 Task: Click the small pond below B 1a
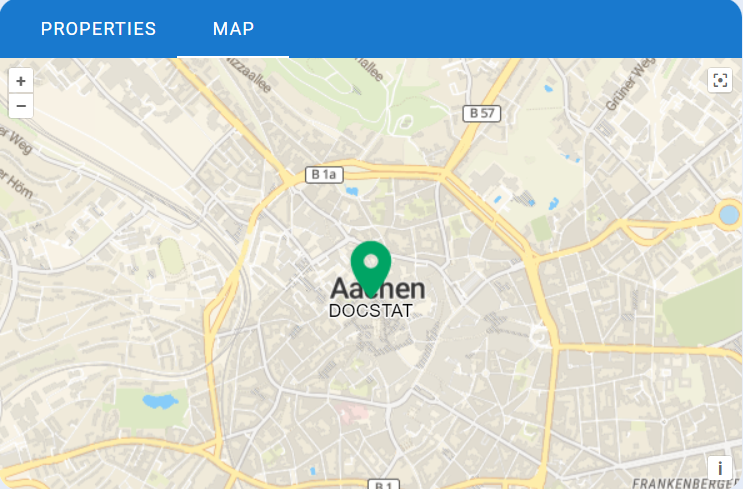click(352, 191)
